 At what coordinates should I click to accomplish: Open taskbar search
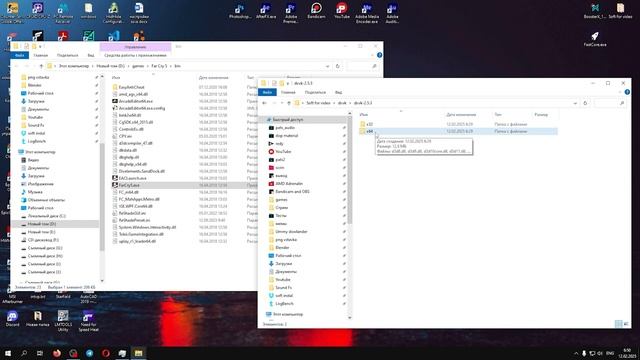coord(24,353)
